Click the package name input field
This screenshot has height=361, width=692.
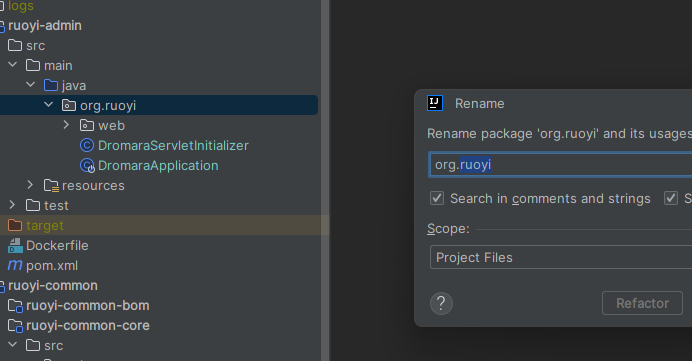click(560, 165)
